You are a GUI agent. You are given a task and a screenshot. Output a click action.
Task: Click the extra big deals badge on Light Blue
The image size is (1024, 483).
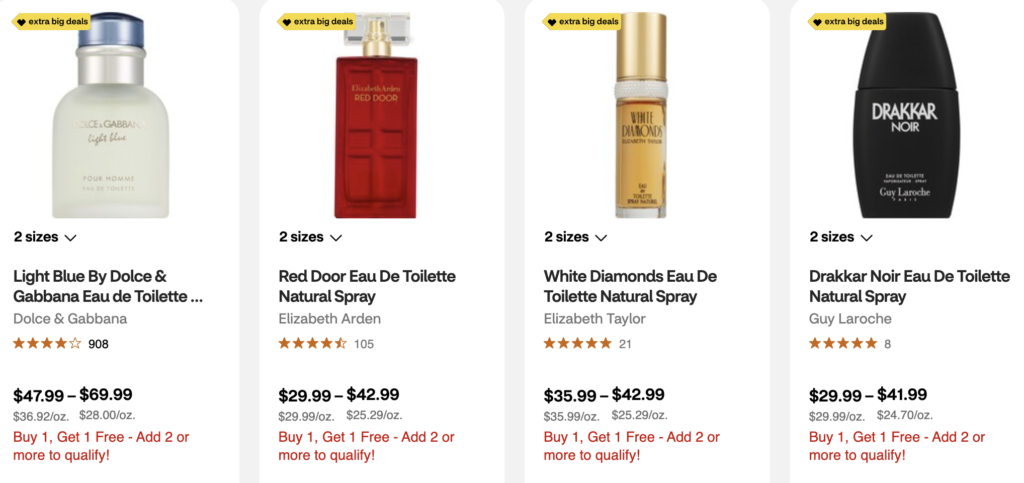[x=51, y=22]
